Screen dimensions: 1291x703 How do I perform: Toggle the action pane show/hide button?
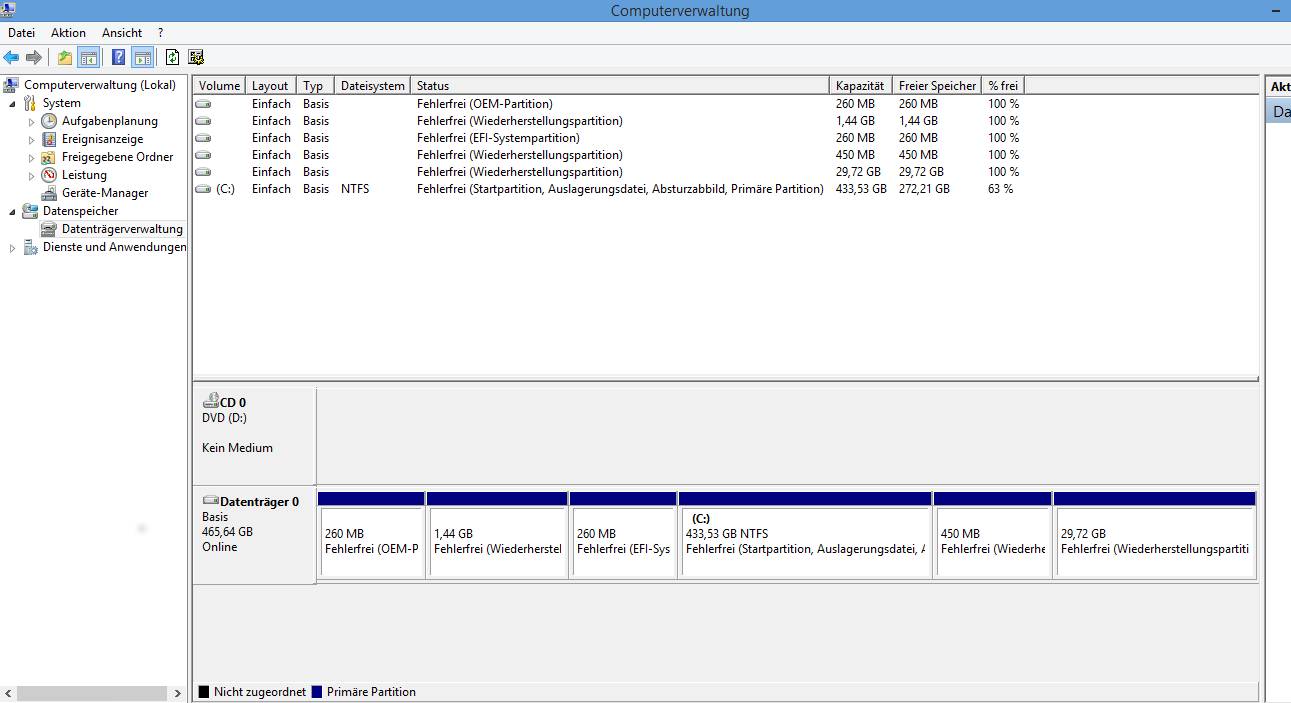(143, 57)
